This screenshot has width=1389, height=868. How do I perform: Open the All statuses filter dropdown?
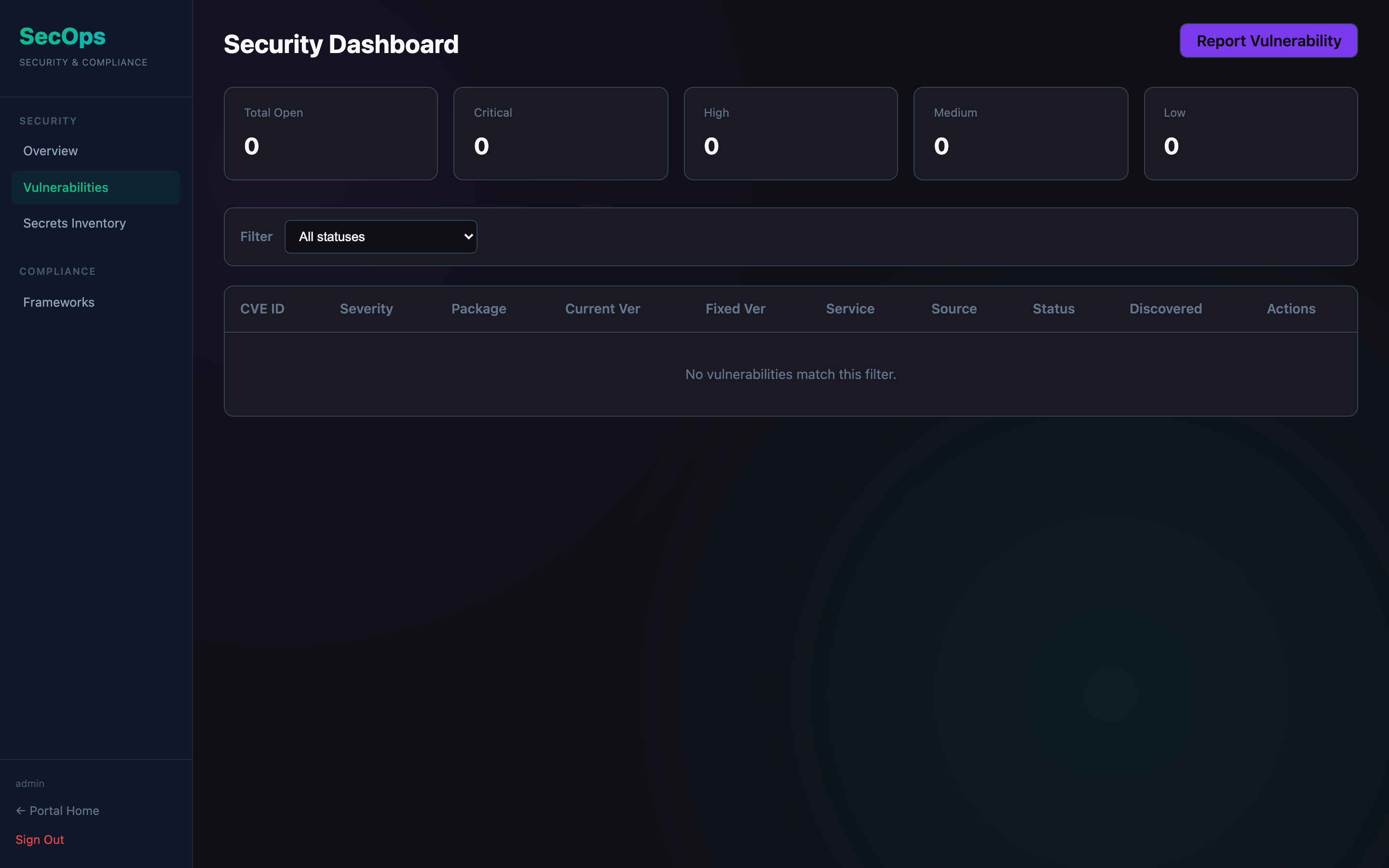[x=381, y=236]
